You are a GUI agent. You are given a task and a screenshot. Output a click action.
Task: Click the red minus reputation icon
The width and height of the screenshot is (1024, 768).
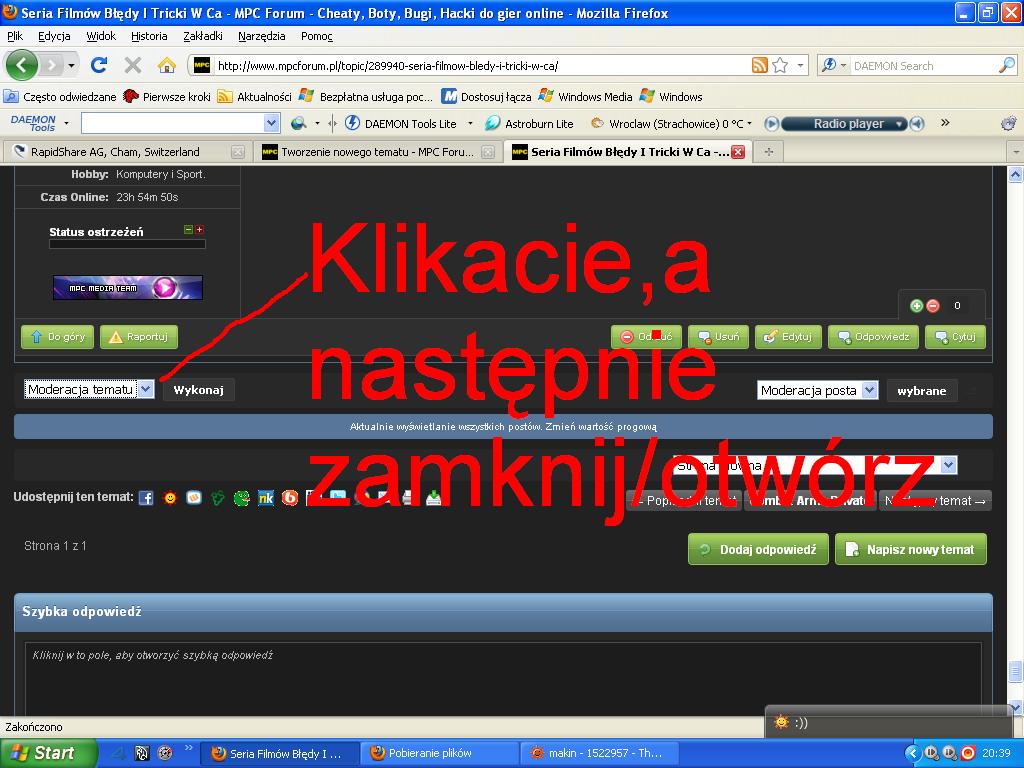pos(933,306)
